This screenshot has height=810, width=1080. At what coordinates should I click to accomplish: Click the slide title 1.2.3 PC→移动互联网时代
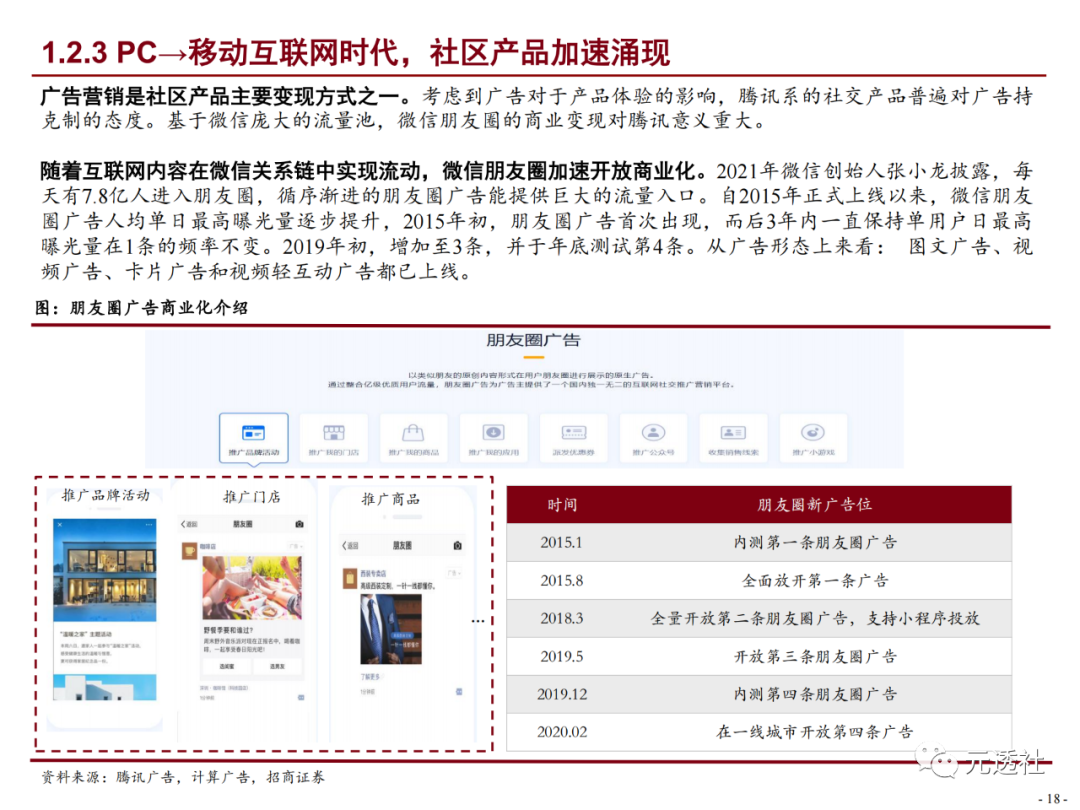tap(356, 52)
